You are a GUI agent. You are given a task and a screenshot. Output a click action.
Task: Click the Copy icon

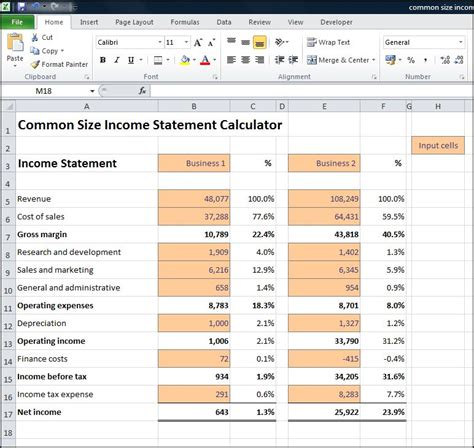tap(35, 51)
